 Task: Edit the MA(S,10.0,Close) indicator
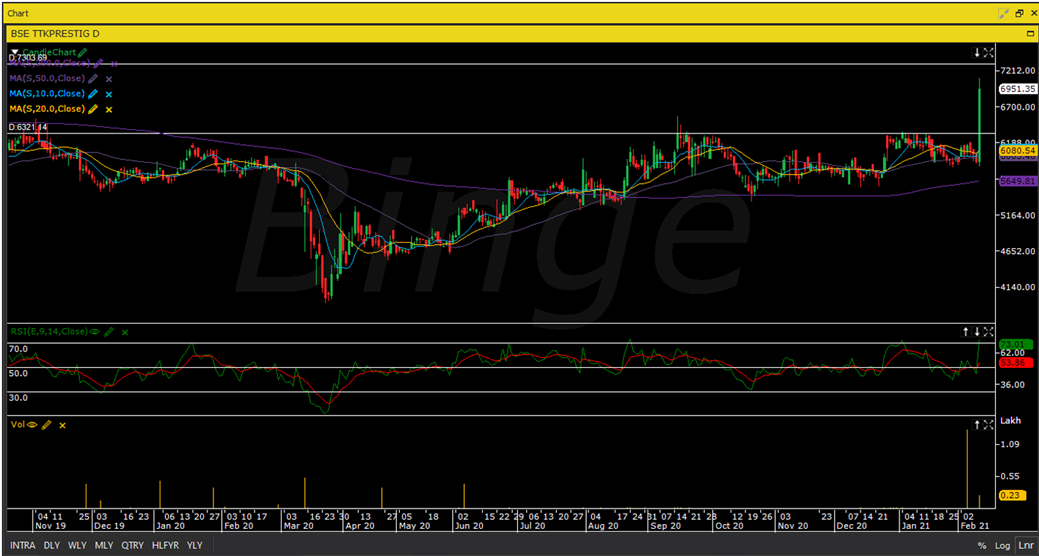tap(93, 94)
